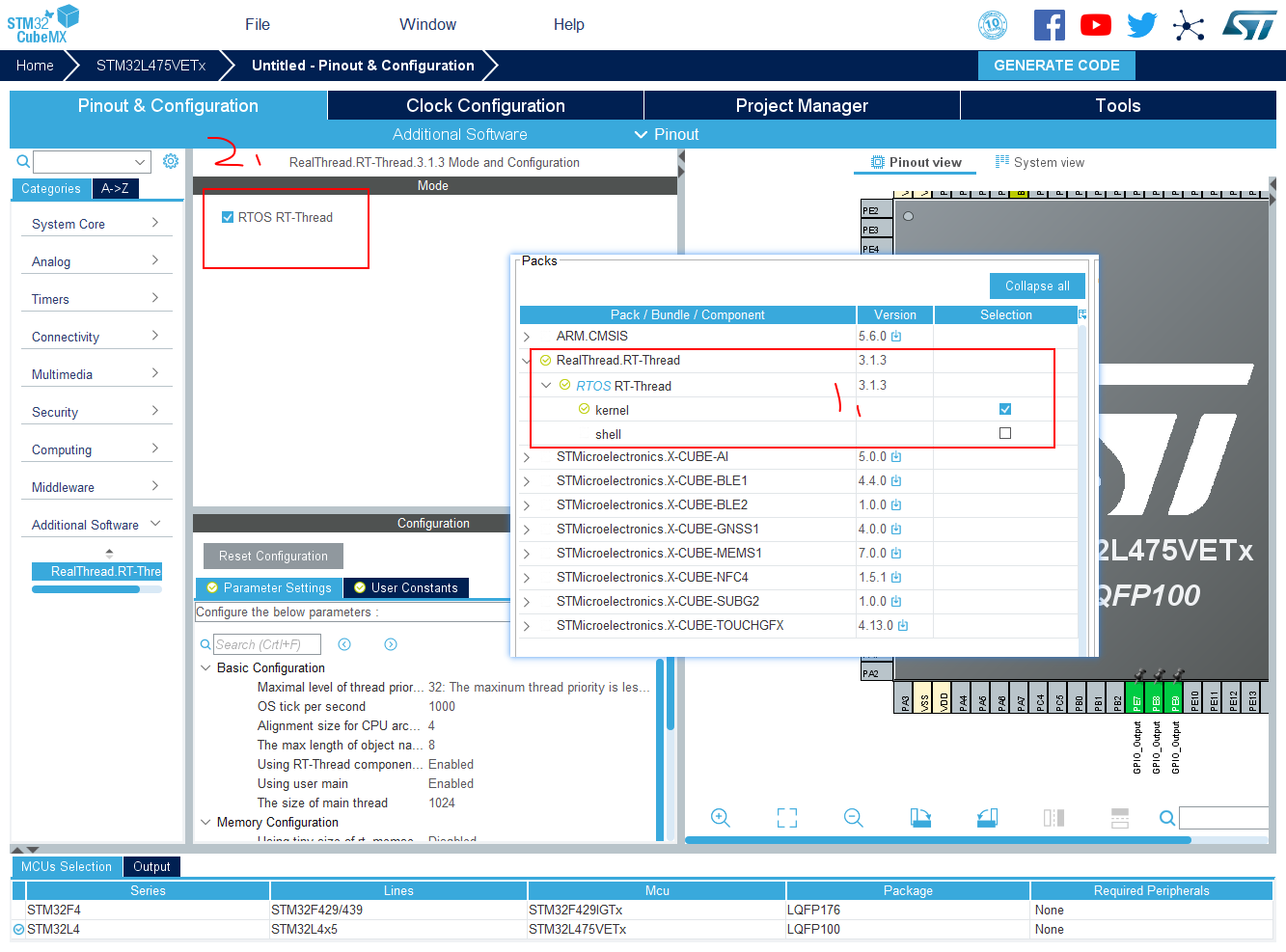The width and height of the screenshot is (1286, 952).
Task: Download the ARM.CMSIS 5.6.0 pack
Action: click(x=896, y=337)
